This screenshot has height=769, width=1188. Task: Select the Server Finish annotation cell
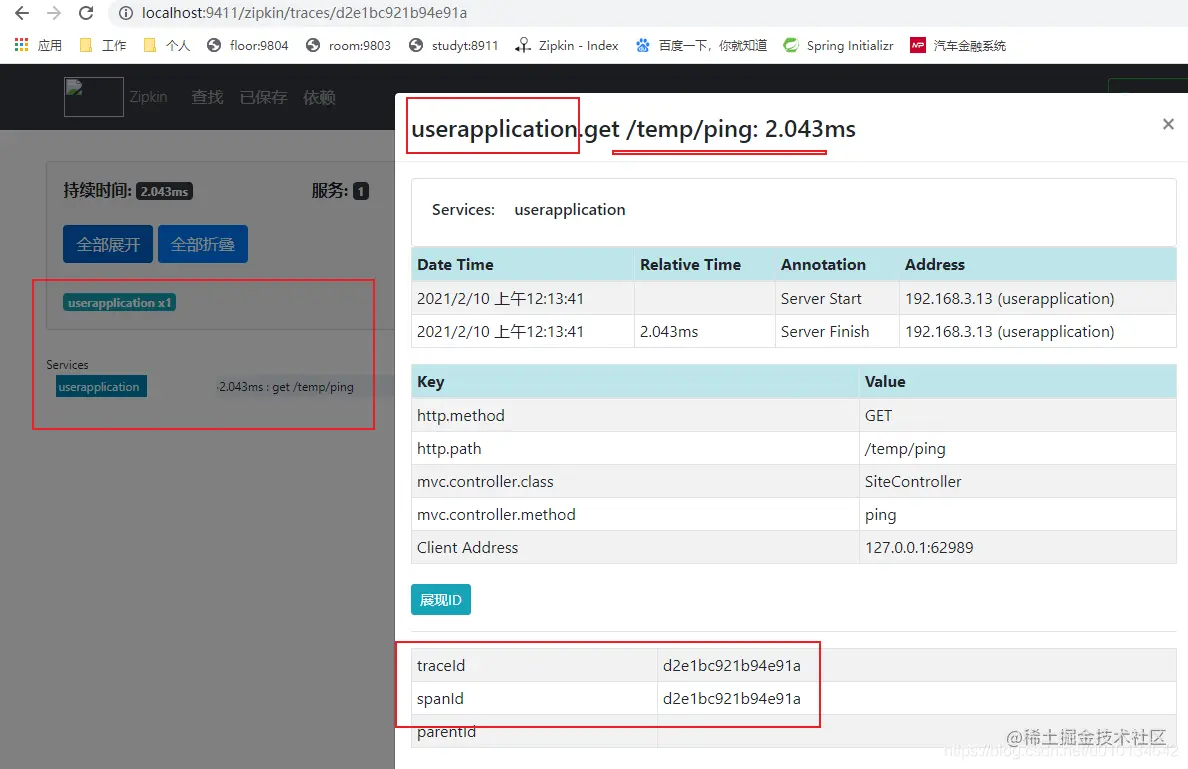point(836,331)
